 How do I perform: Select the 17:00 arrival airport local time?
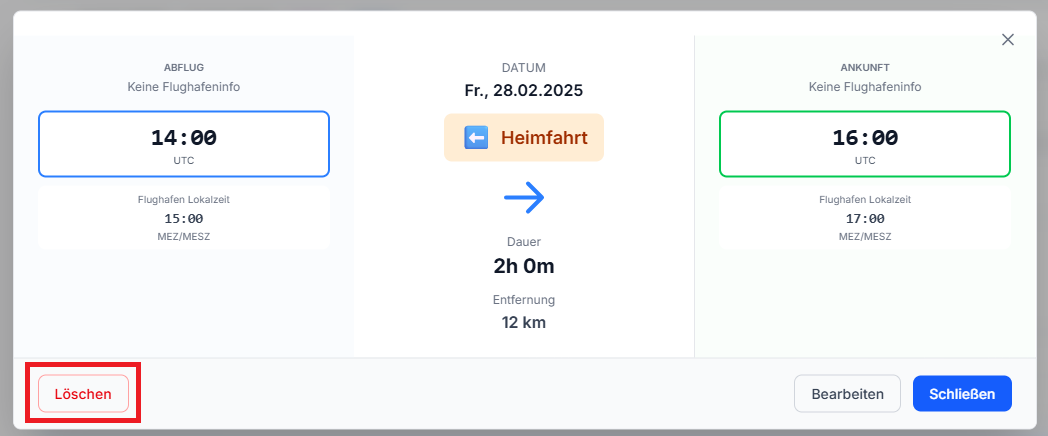(x=865, y=219)
